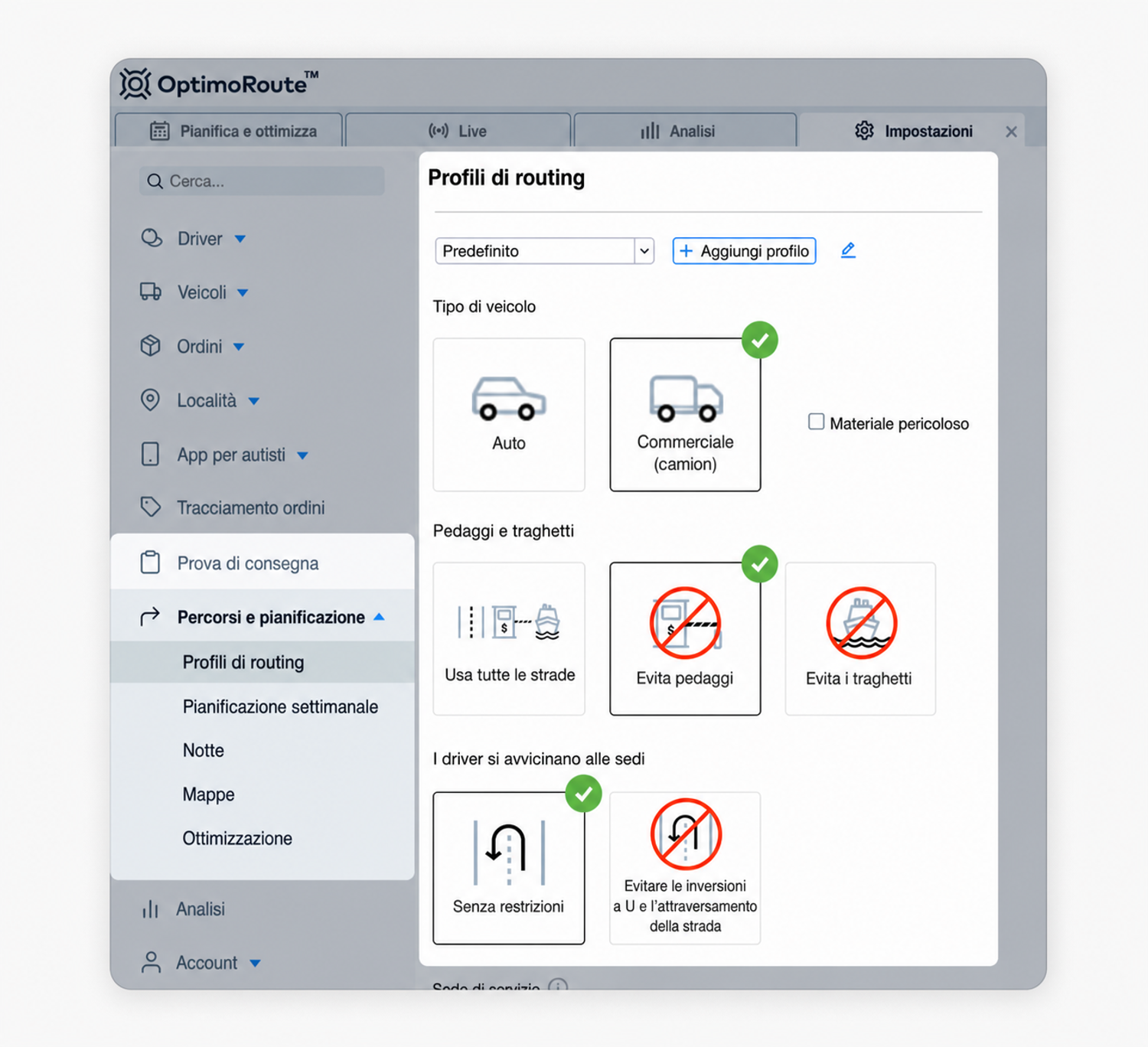Enable the Materiale pericoloso checkbox

pyautogui.click(x=817, y=422)
